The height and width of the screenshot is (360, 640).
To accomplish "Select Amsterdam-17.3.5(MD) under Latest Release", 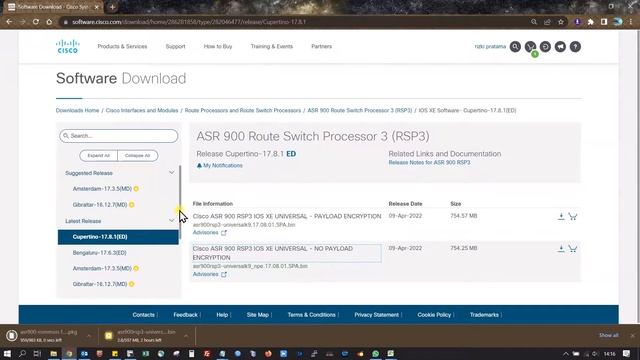I will (x=102, y=269).
